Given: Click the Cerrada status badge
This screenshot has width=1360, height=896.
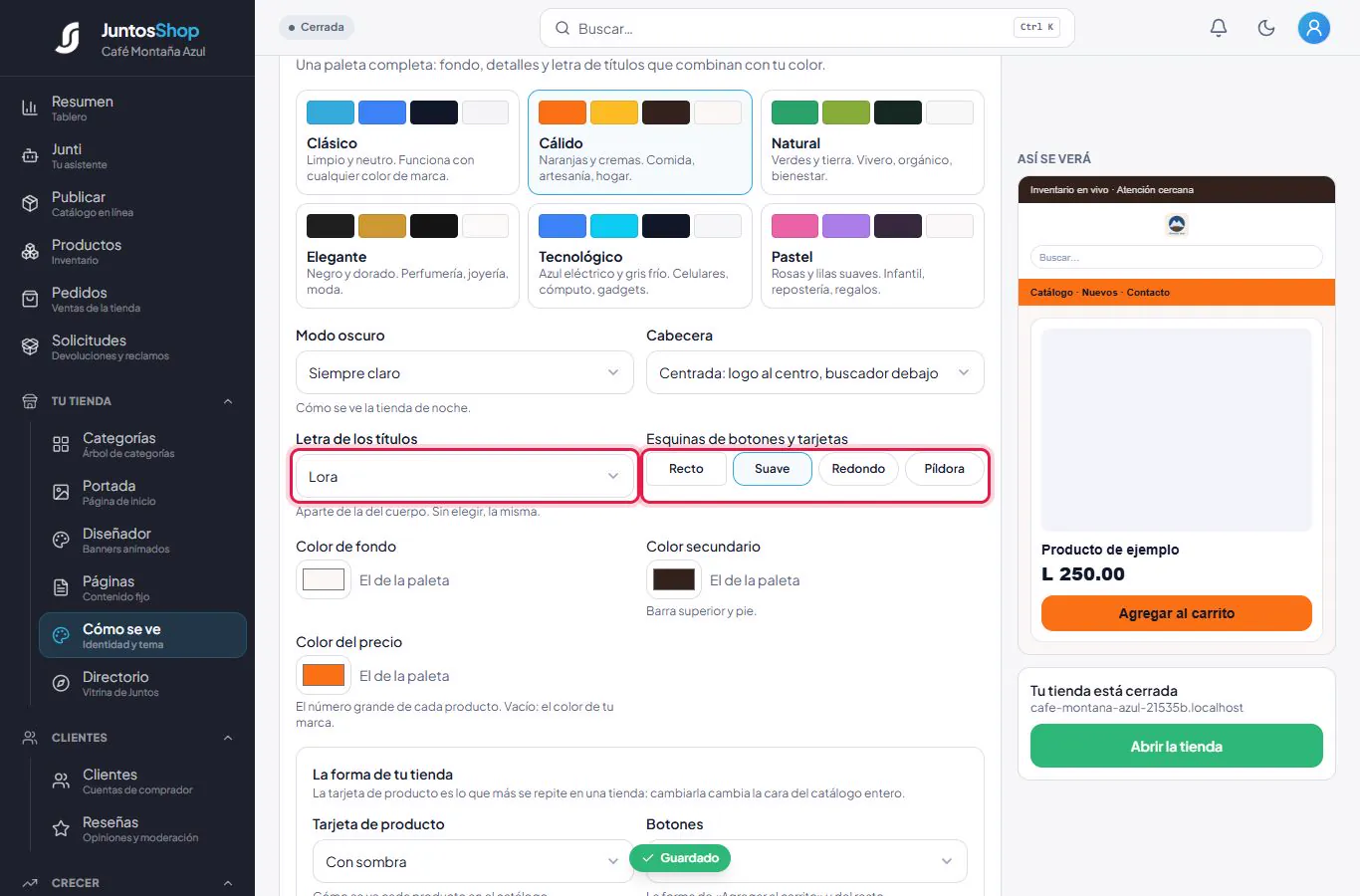Looking at the screenshot, I should (x=317, y=27).
